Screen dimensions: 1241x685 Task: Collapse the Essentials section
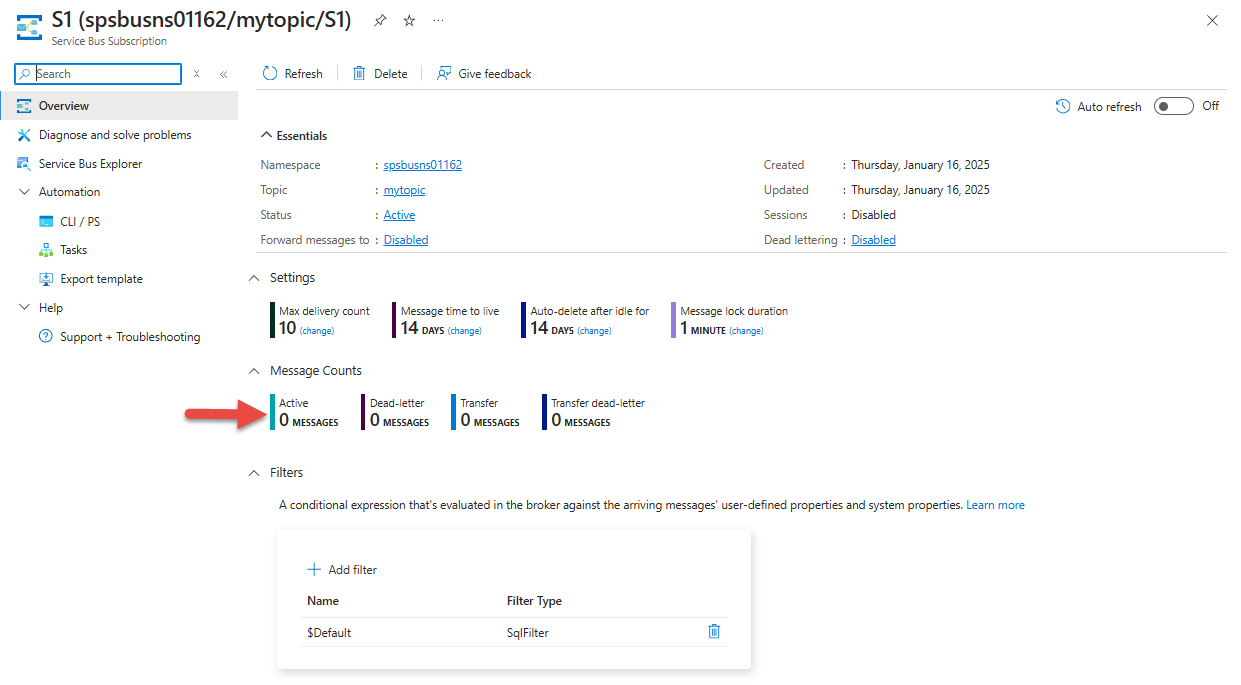266,136
